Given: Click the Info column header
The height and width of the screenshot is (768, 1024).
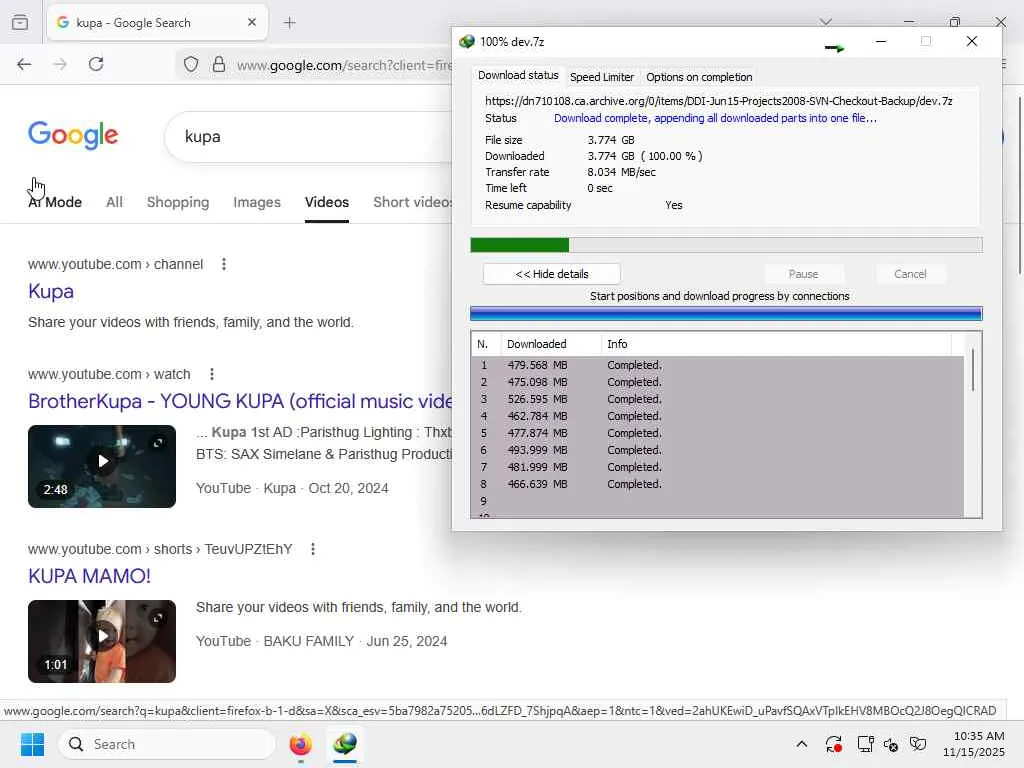Looking at the screenshot, I should pos(776,344).
